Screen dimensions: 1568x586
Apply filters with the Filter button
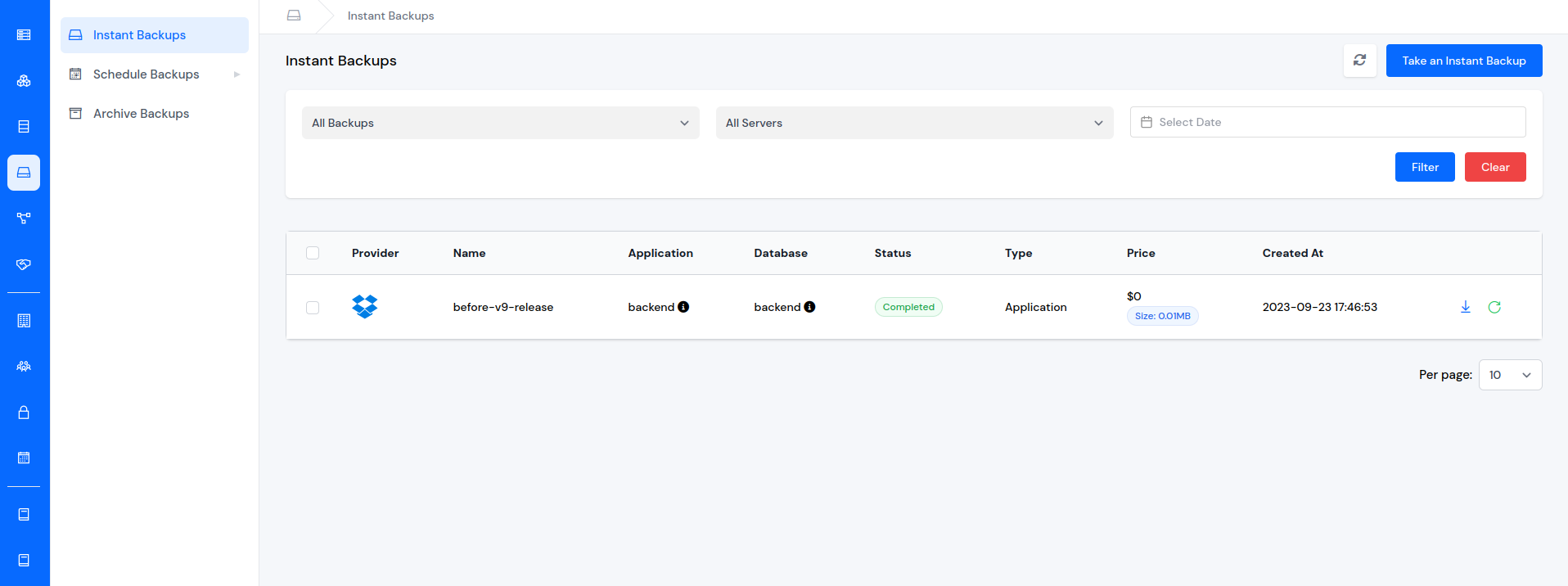click(1425, 167)
